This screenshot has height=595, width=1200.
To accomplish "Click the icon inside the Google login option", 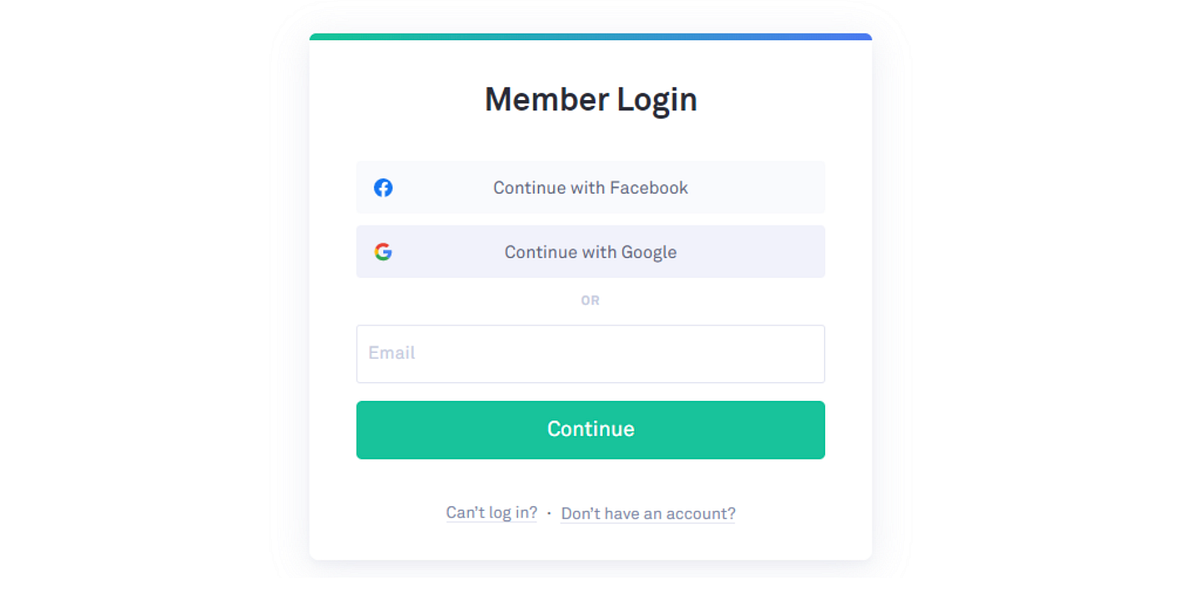I will point(383,251).
